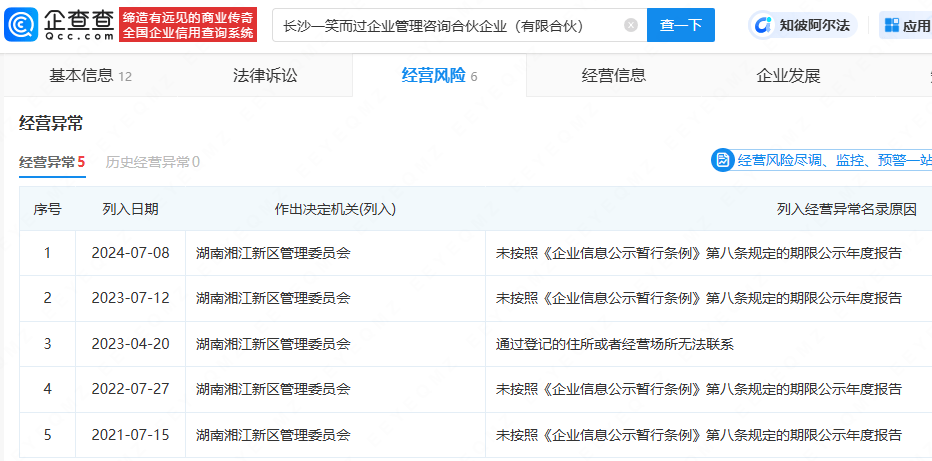Image resolution: width=932 pixels, height=461 pixels.
Task: Click the Qcc.com logo icon
Action: 21,25
